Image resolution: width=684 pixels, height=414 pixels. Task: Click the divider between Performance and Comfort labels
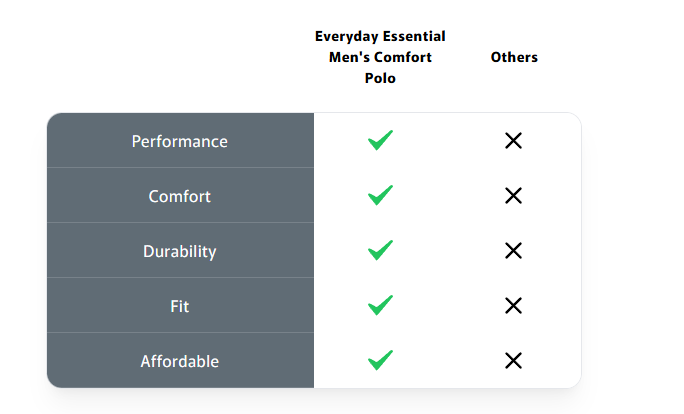click(x=180, y=168)
